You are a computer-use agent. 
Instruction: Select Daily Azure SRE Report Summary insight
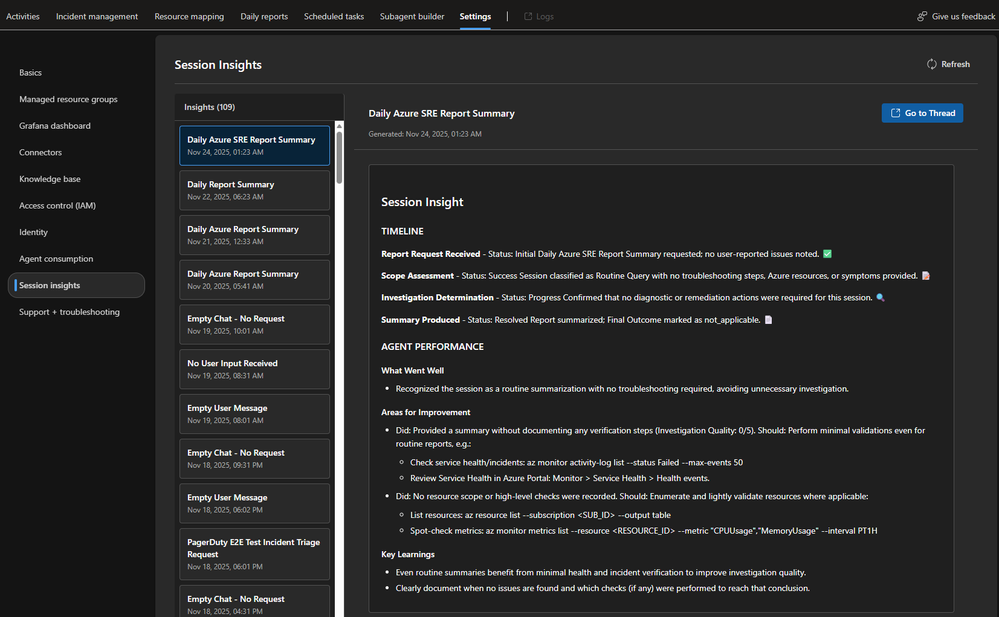(254, 145)
